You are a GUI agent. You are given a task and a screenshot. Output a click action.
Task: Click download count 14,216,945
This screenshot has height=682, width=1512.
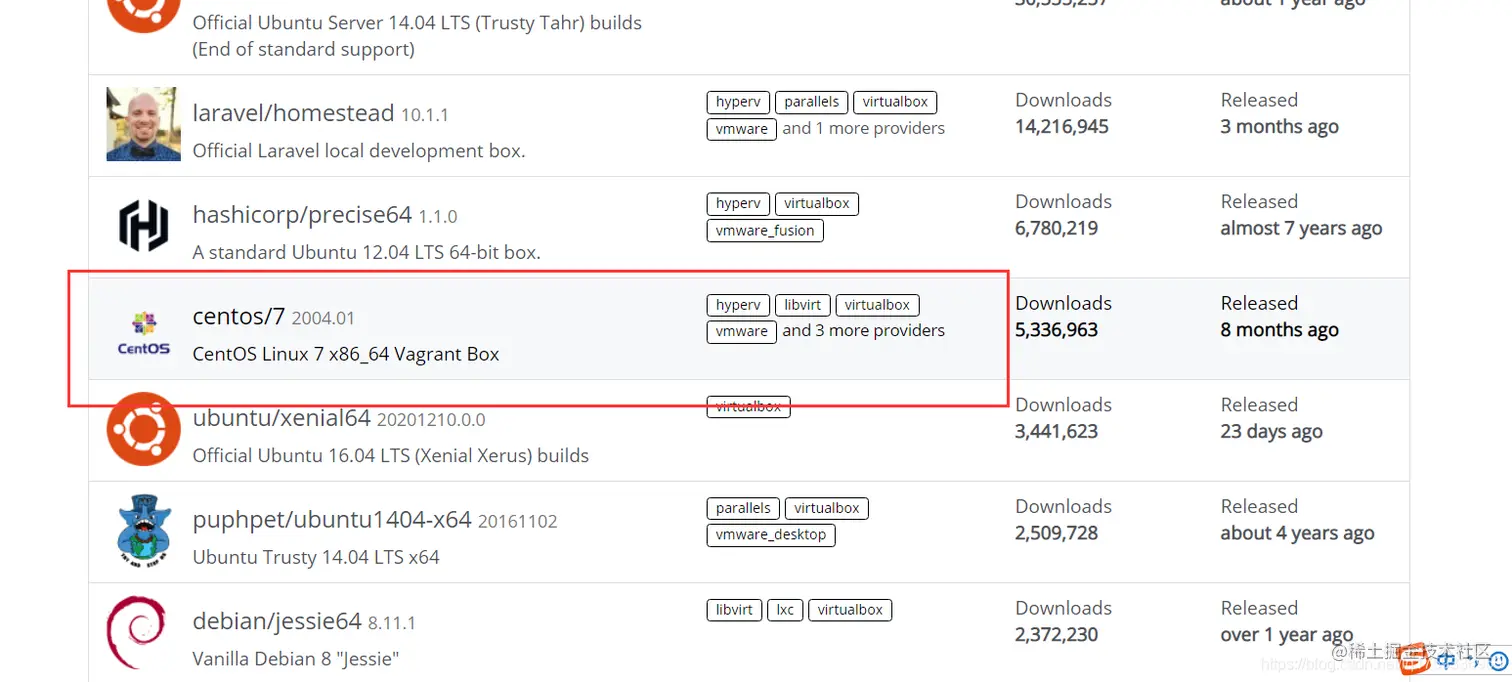pos(1062,127)
